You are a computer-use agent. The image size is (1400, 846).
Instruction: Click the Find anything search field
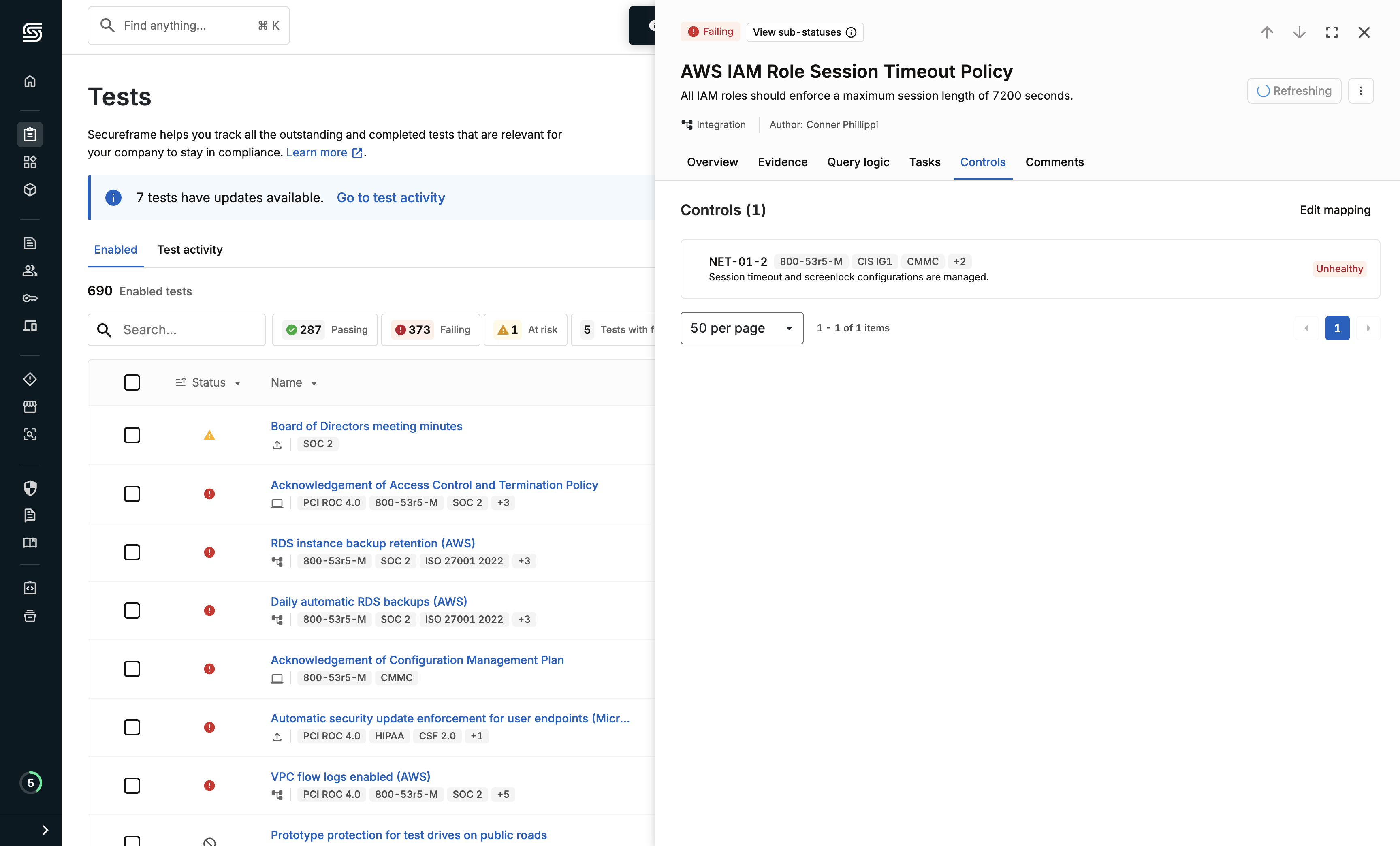189,26
